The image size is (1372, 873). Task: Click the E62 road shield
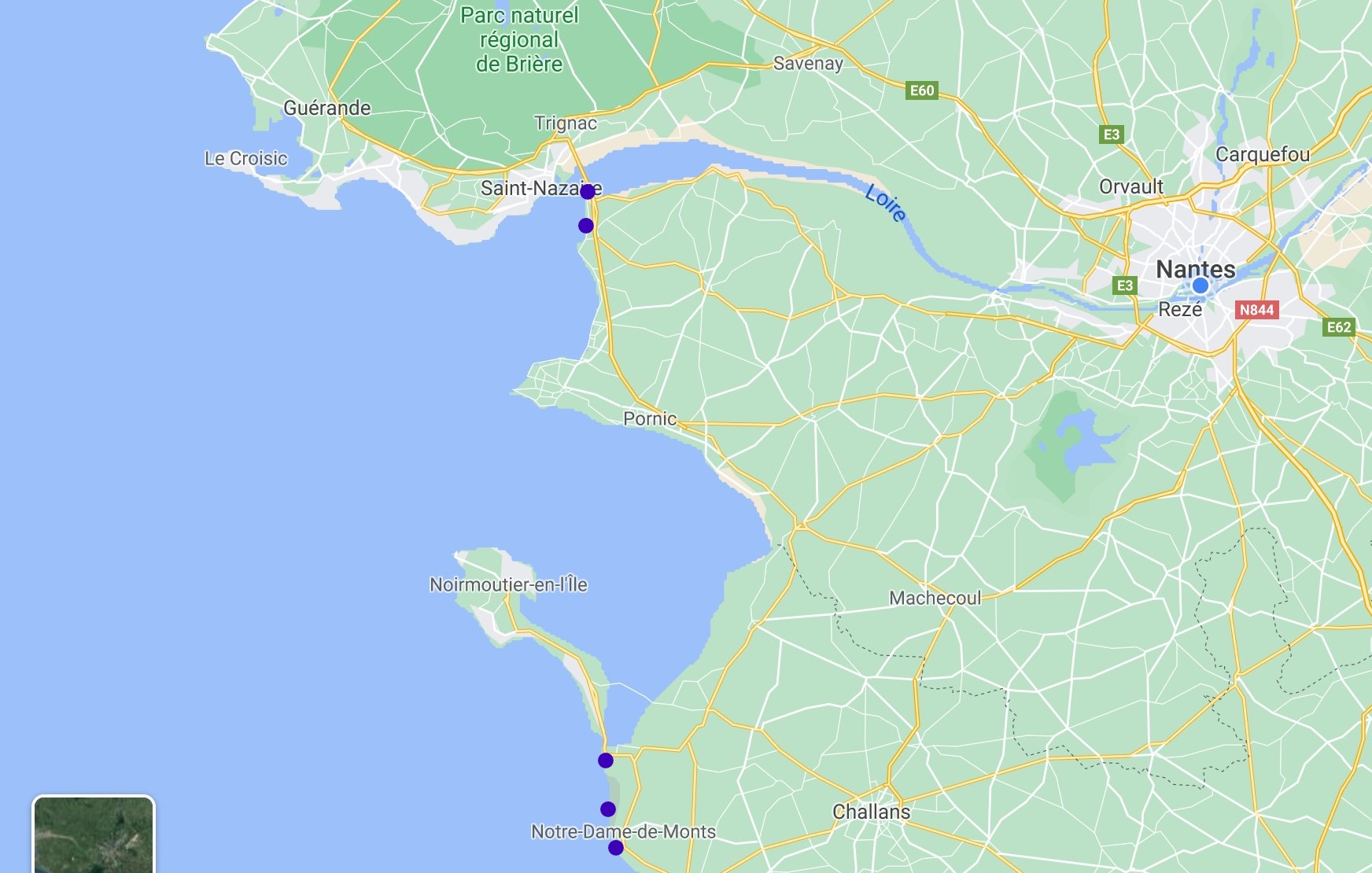point(1339,327)
